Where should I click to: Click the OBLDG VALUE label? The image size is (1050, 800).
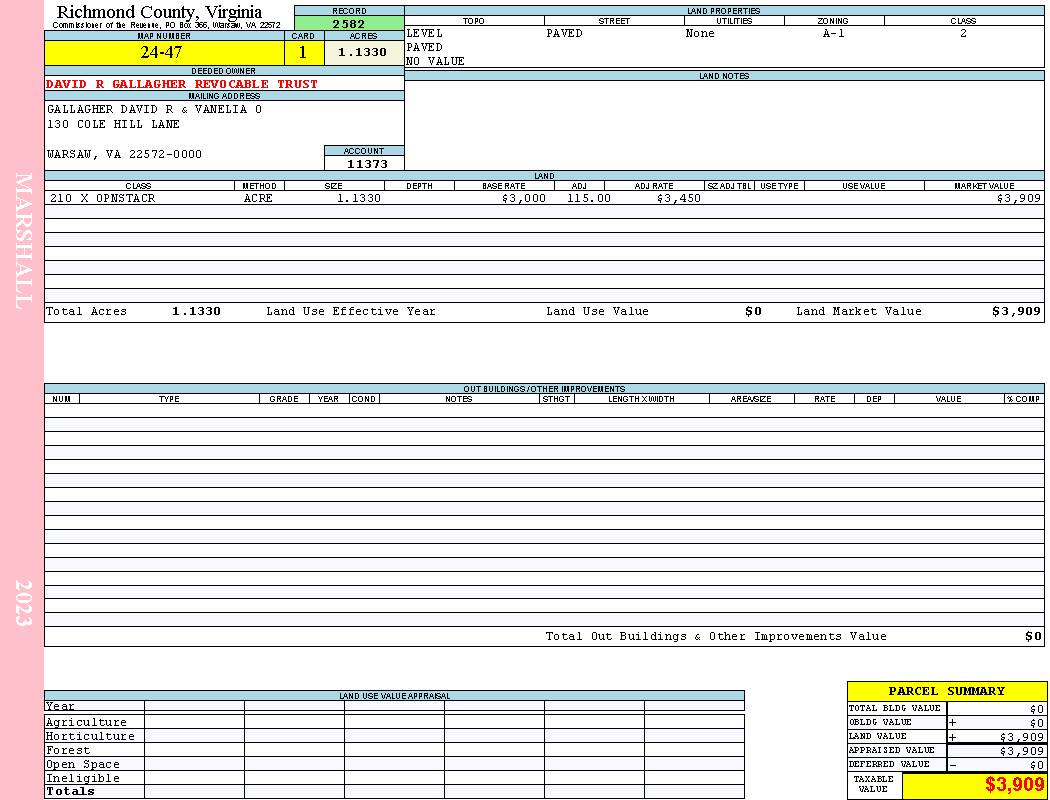(x=880, y=722)
